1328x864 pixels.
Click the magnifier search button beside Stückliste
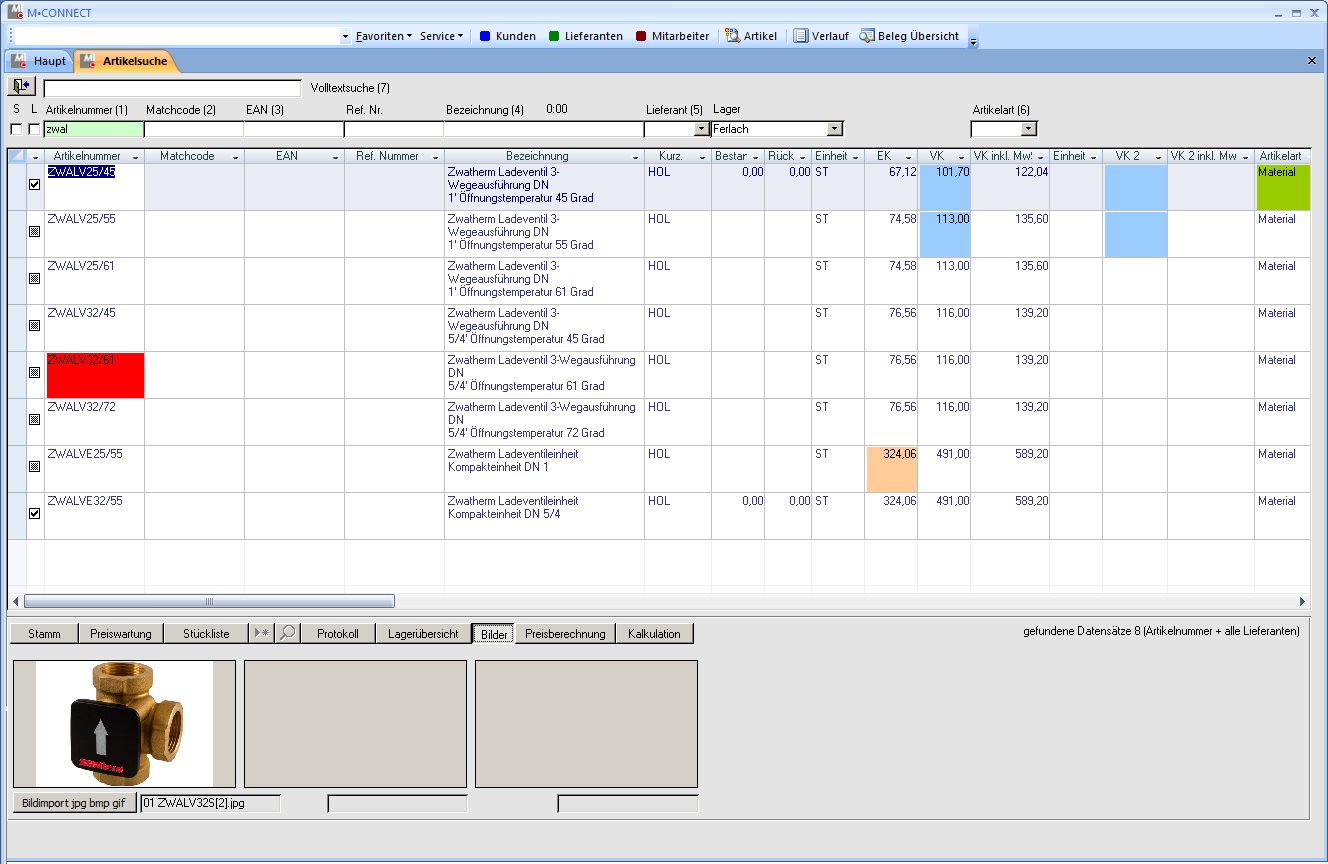tap(287, 633)
